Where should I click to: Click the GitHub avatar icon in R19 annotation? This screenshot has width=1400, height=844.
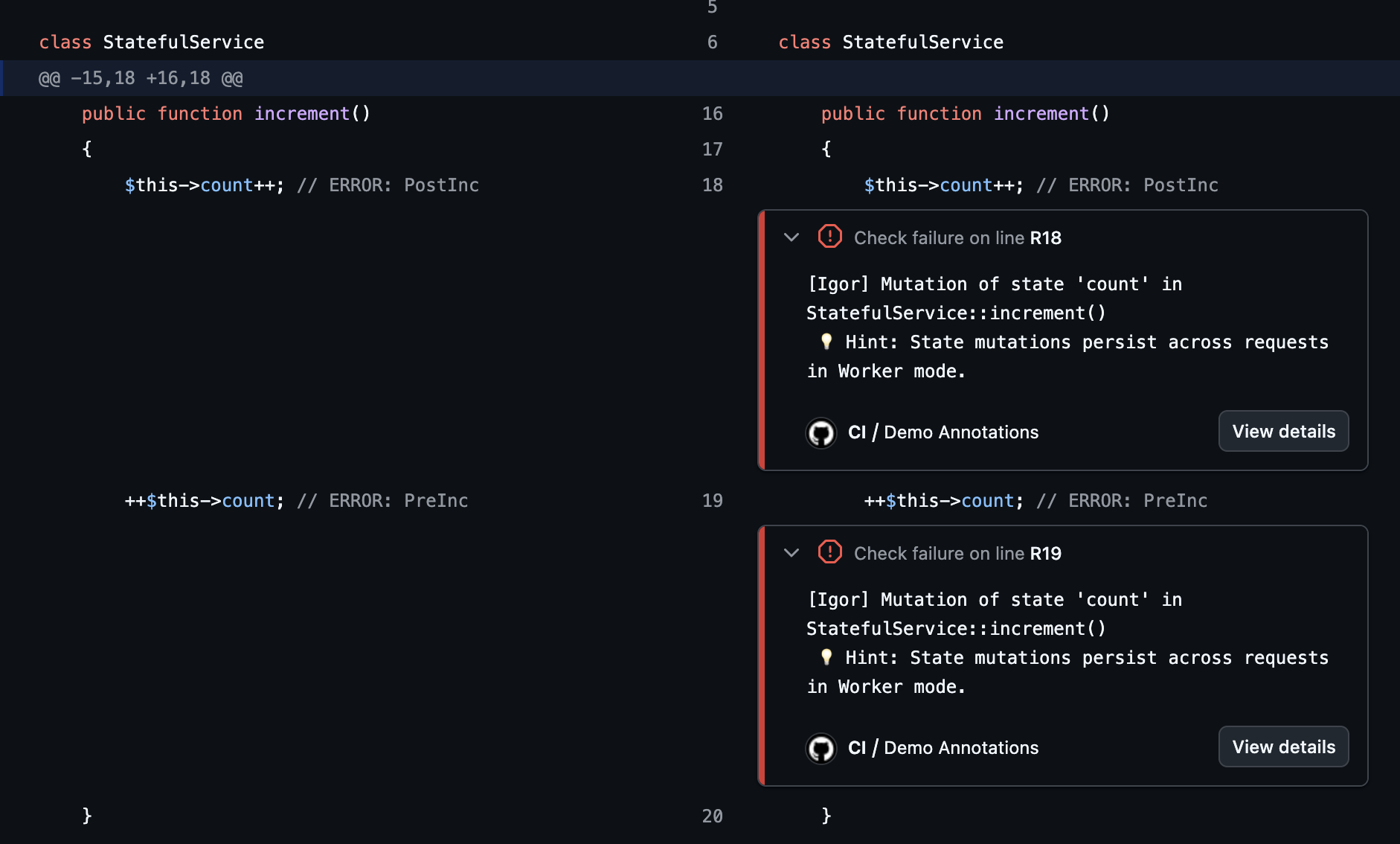pyautogui.click(x=821, y=748)
